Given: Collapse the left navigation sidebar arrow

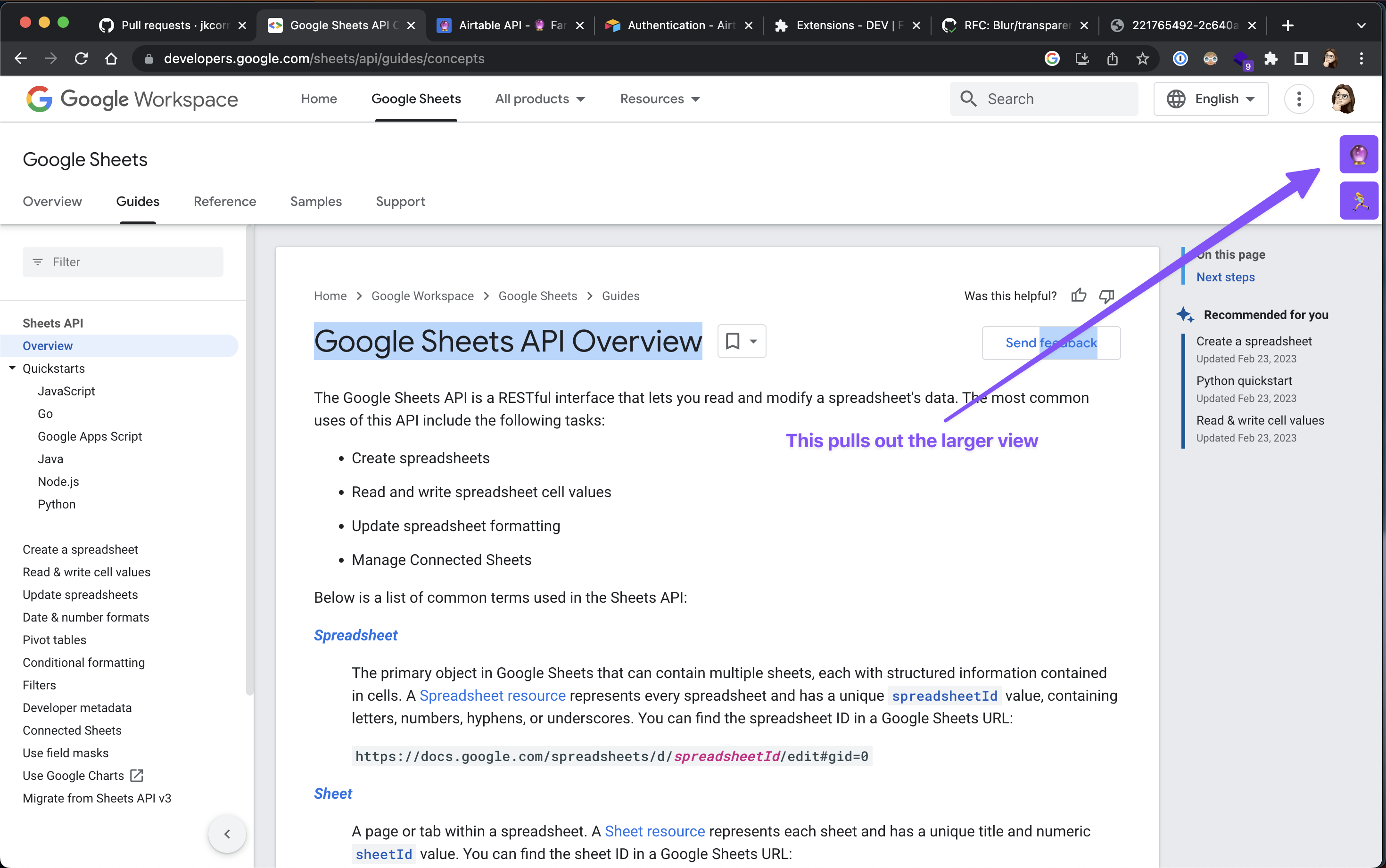Looking at the screenshot, I should 227,834.
